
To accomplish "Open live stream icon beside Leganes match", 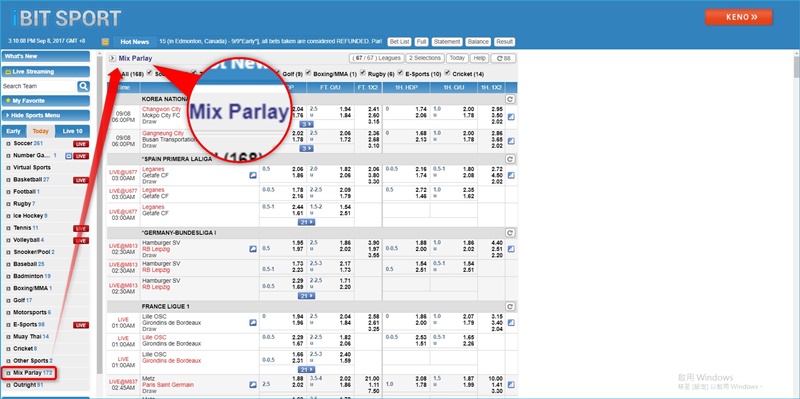I will (253, 176).
